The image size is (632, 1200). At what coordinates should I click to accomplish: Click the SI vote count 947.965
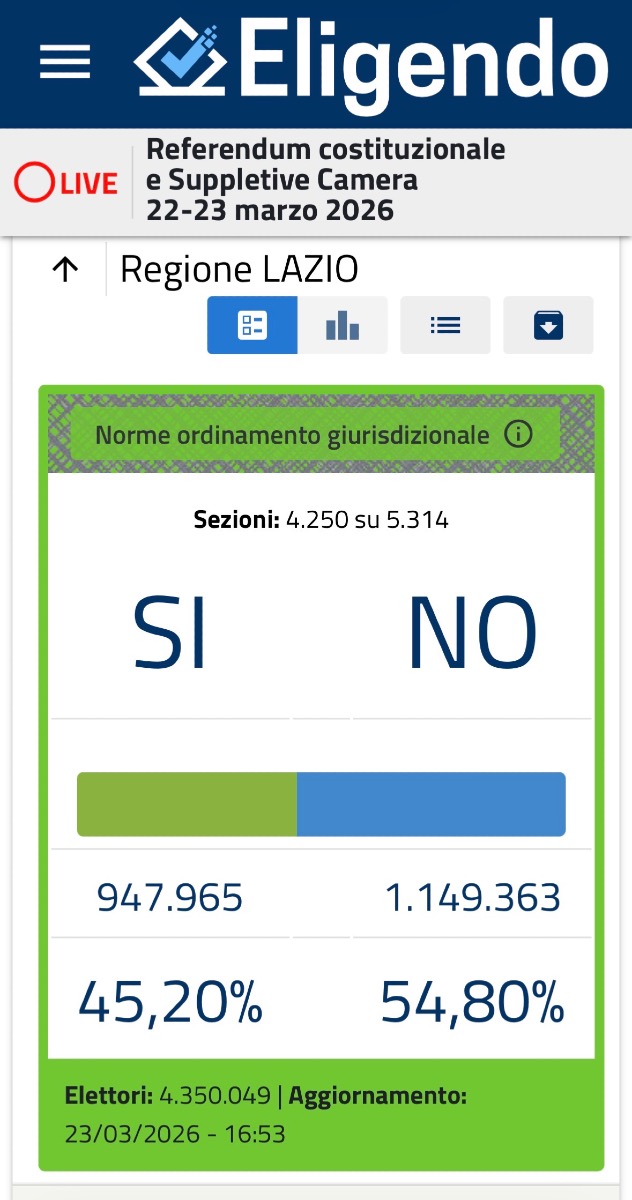pos(170,898)
